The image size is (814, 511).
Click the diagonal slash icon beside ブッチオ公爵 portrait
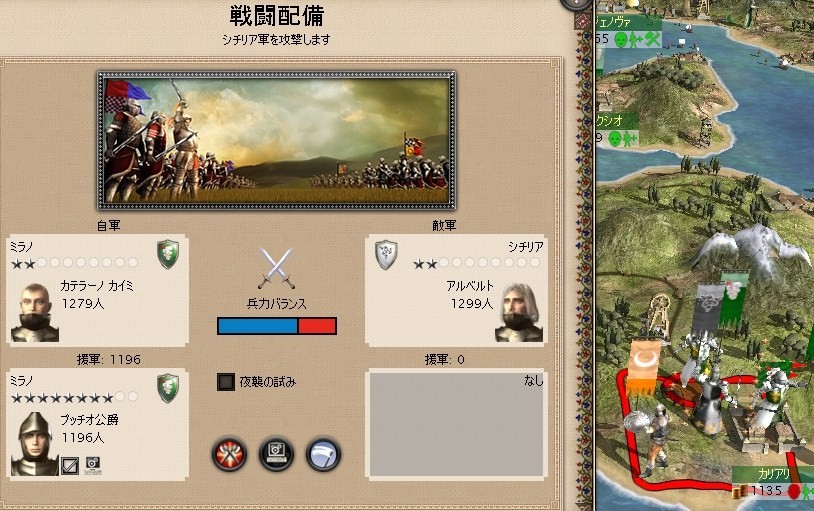70,466
